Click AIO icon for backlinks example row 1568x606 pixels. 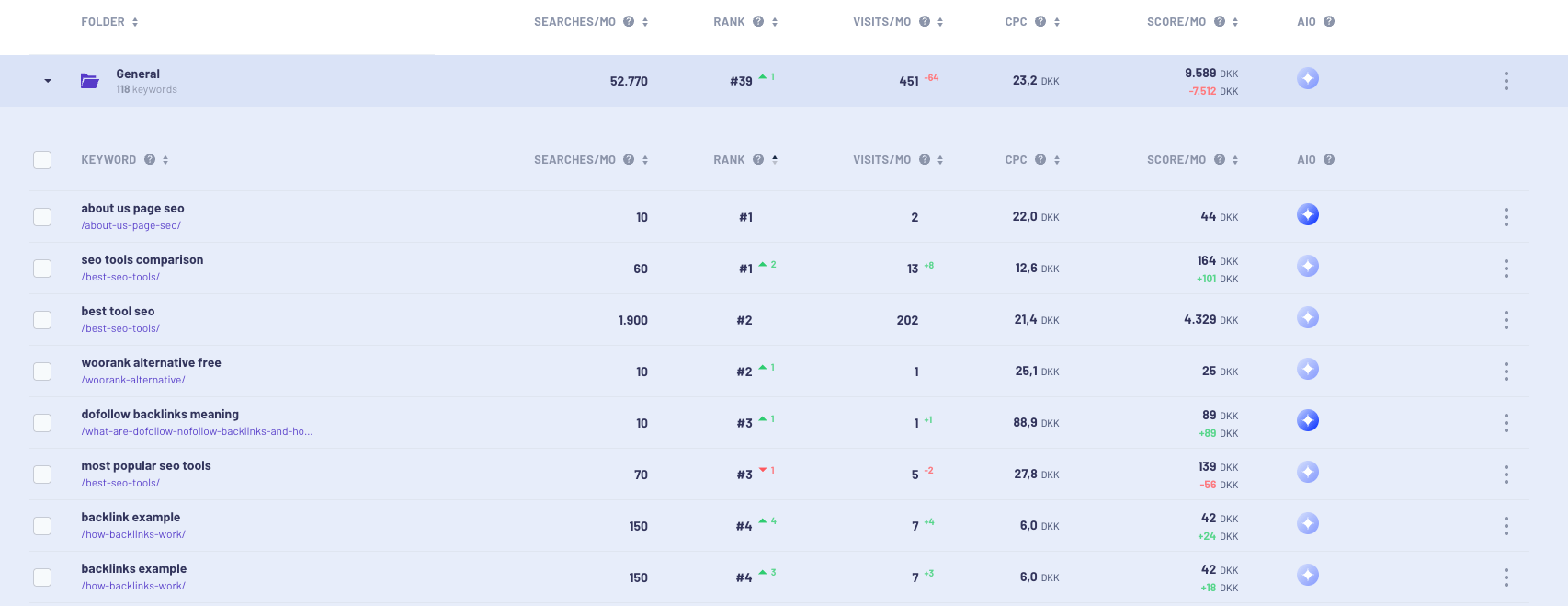click(x=1308, y=576)
